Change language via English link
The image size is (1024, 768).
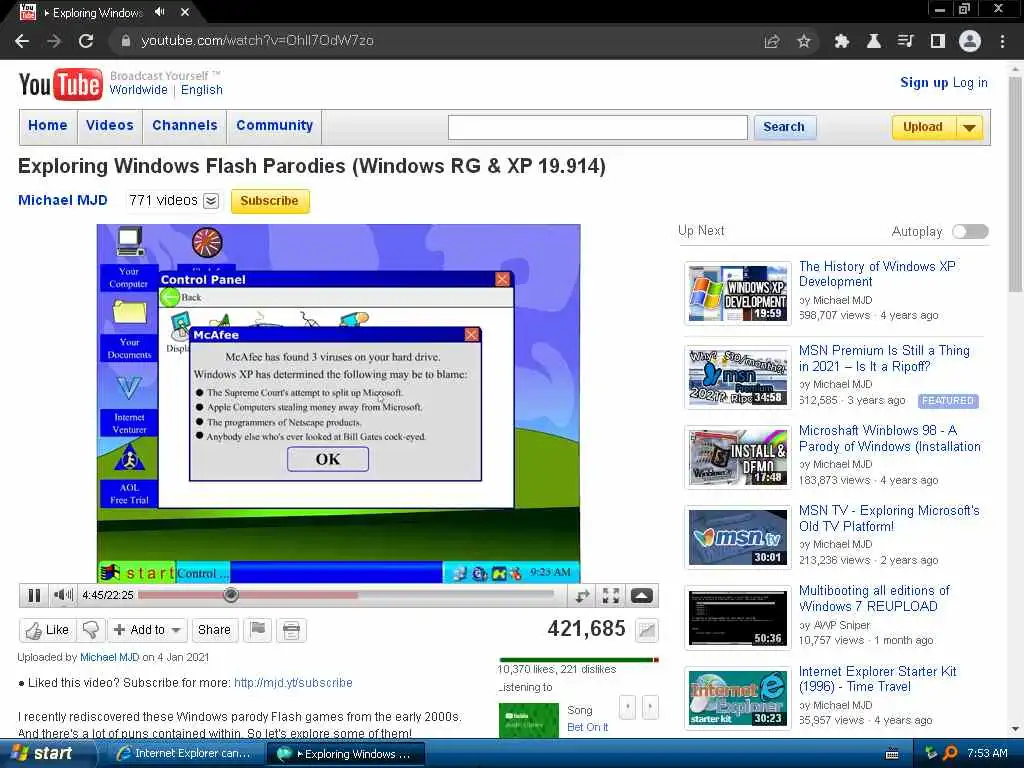(202, 90)
